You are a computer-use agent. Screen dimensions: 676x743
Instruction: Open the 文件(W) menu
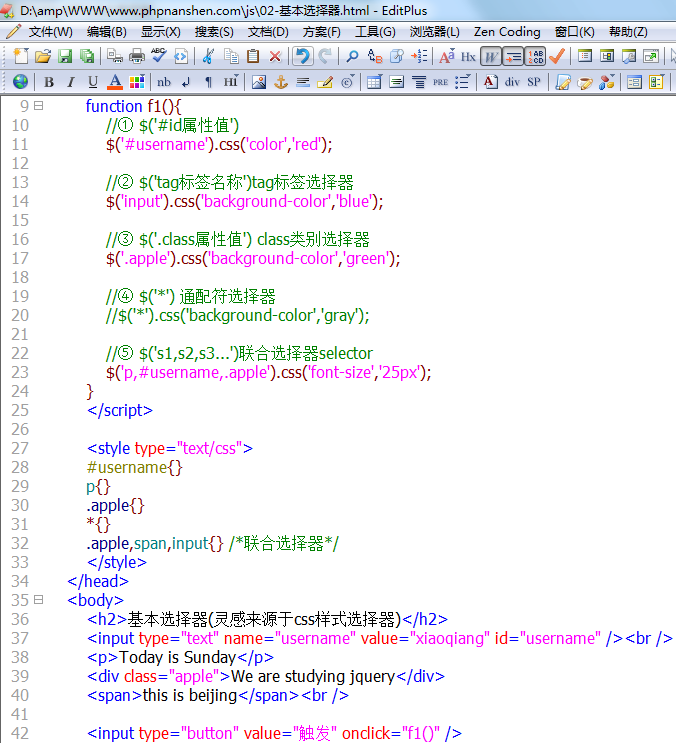(x=50, y=32)
